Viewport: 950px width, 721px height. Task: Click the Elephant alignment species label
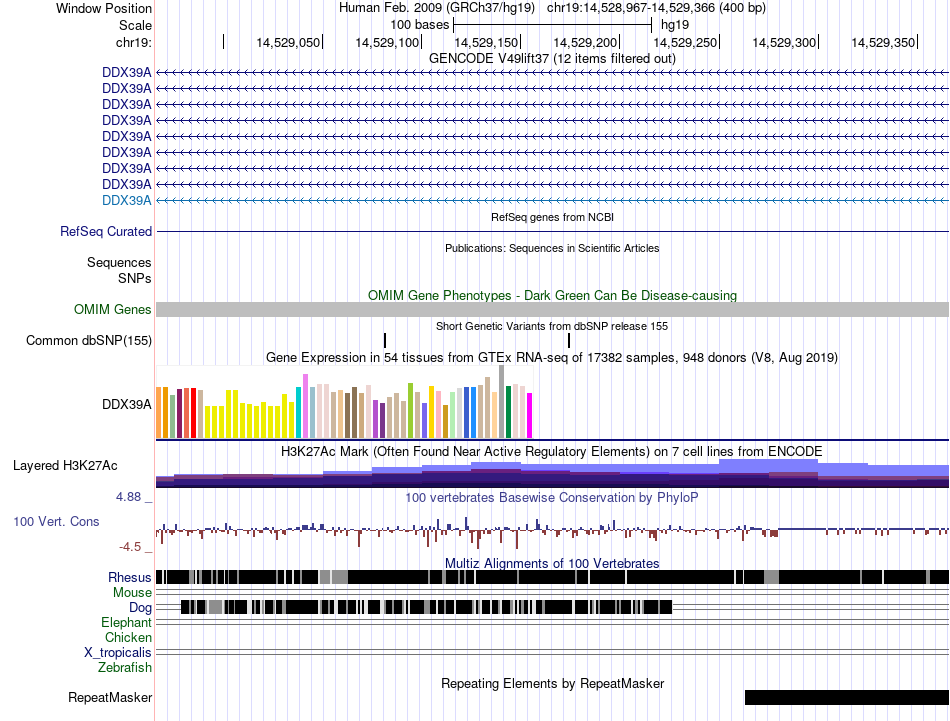coord(127,622)
